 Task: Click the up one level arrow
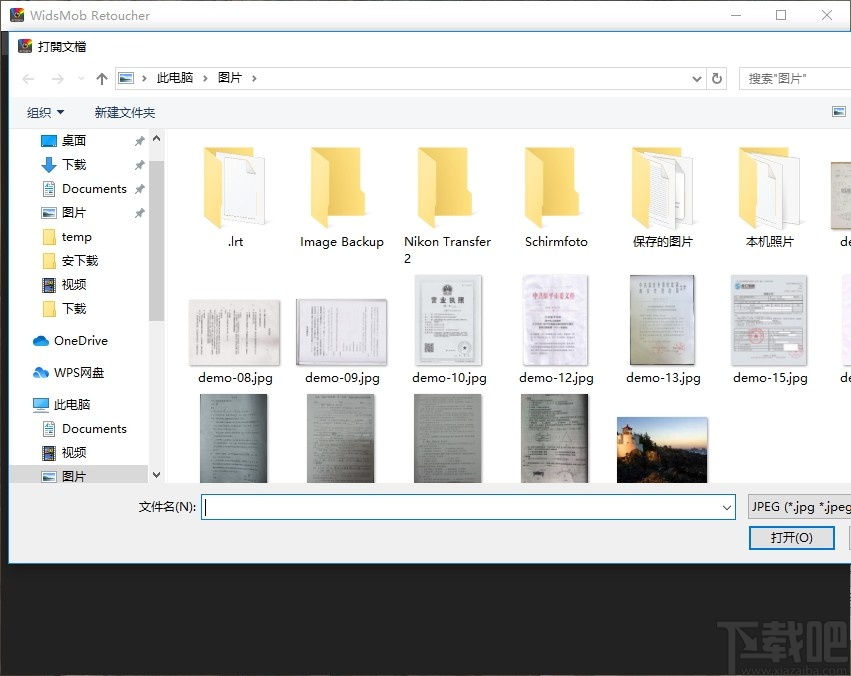[101, 77]
